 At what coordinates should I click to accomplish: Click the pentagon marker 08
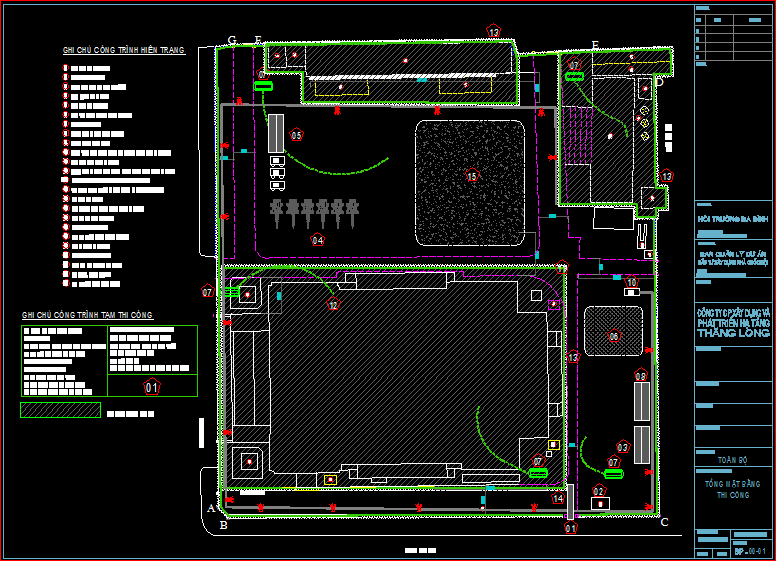640,376
